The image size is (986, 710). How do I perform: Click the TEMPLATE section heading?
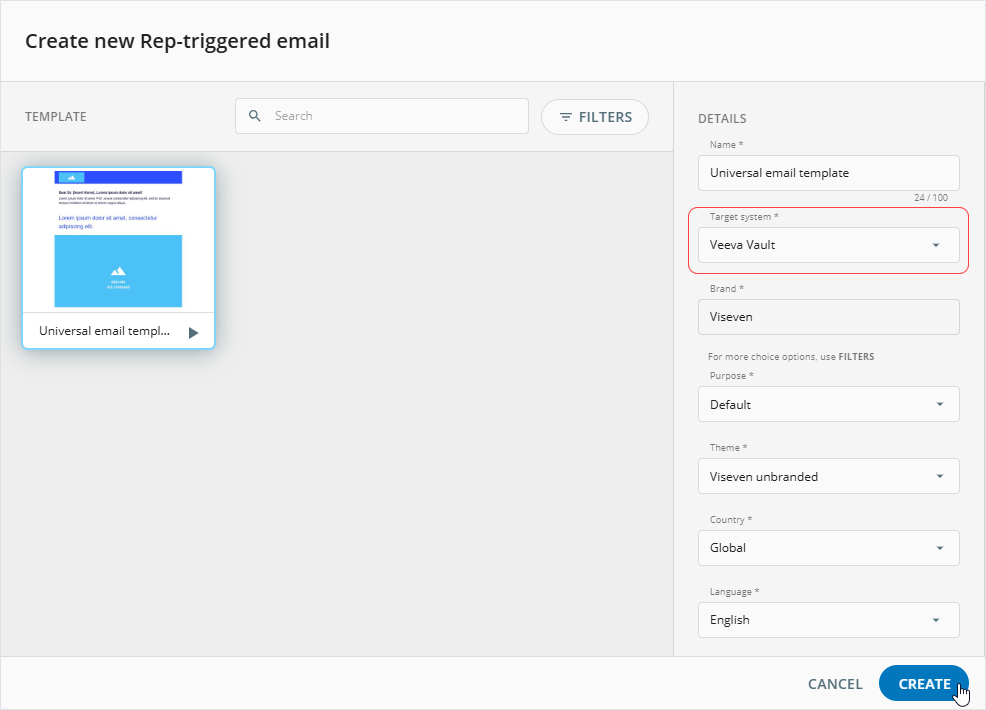tap(56, 117)
